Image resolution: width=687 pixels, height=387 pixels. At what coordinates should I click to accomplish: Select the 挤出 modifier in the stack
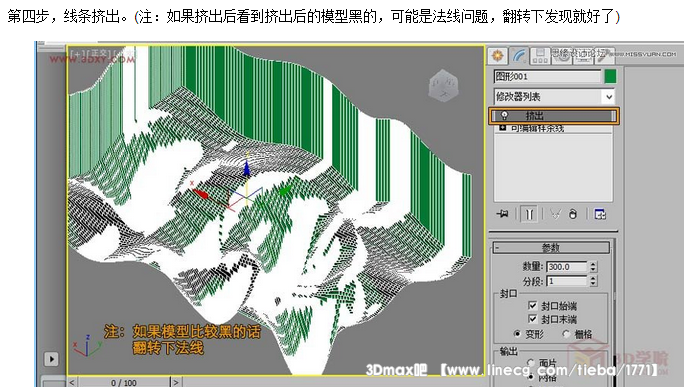pos(554,116)
